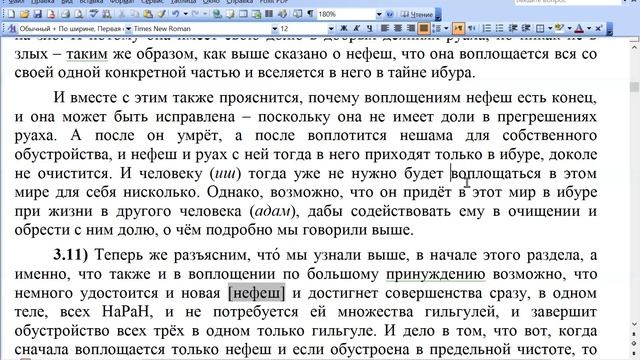Toggle paragraph marks display (¶)
Image resolution: width=640 pixels, height=360 pixels.
point(310,14)
